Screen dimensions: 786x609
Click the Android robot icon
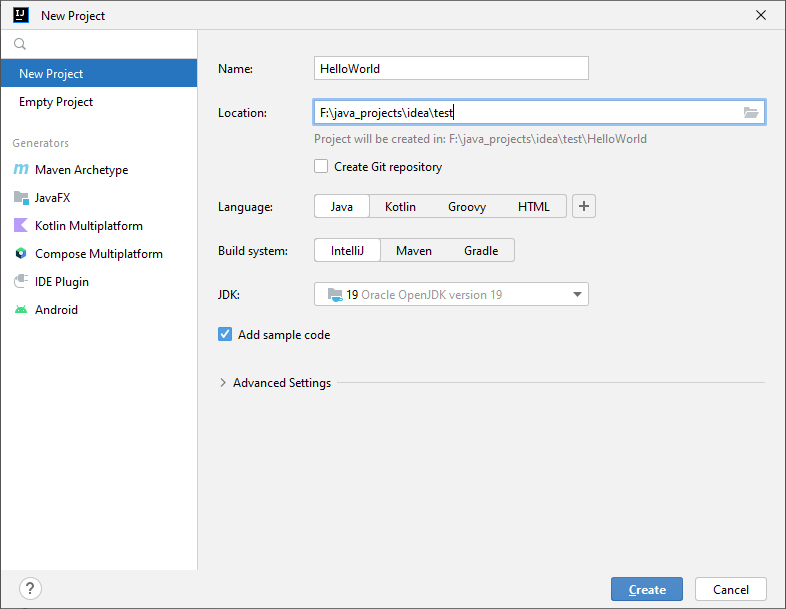(21, 310)
